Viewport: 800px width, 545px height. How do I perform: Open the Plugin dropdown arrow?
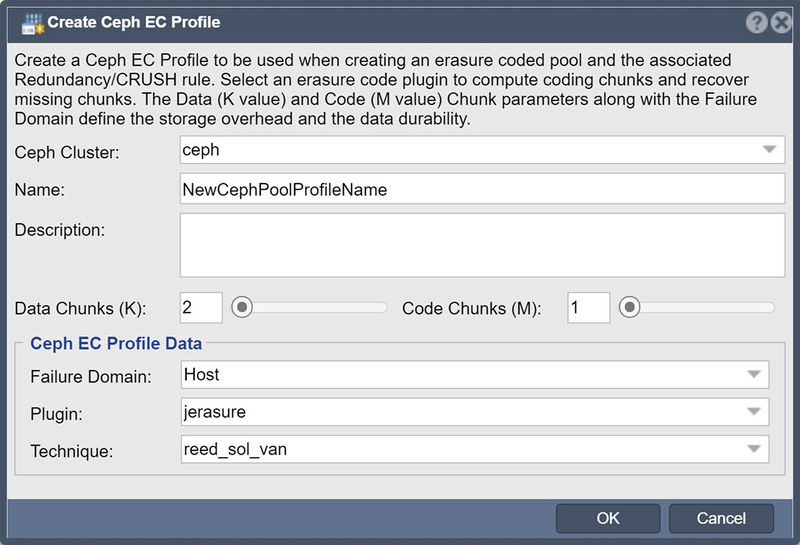click(754, 412)
